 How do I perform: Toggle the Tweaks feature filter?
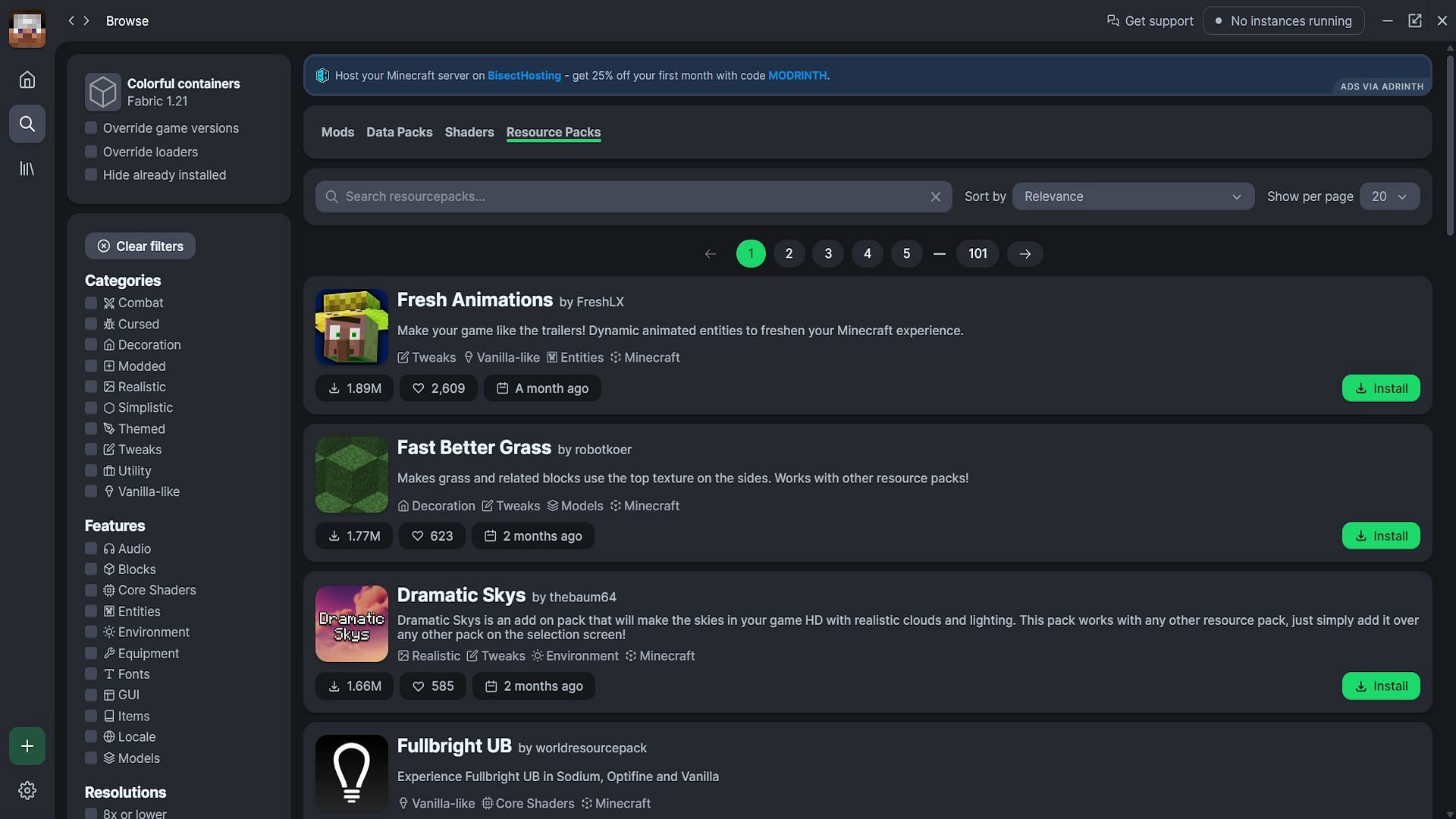(91, 450)
